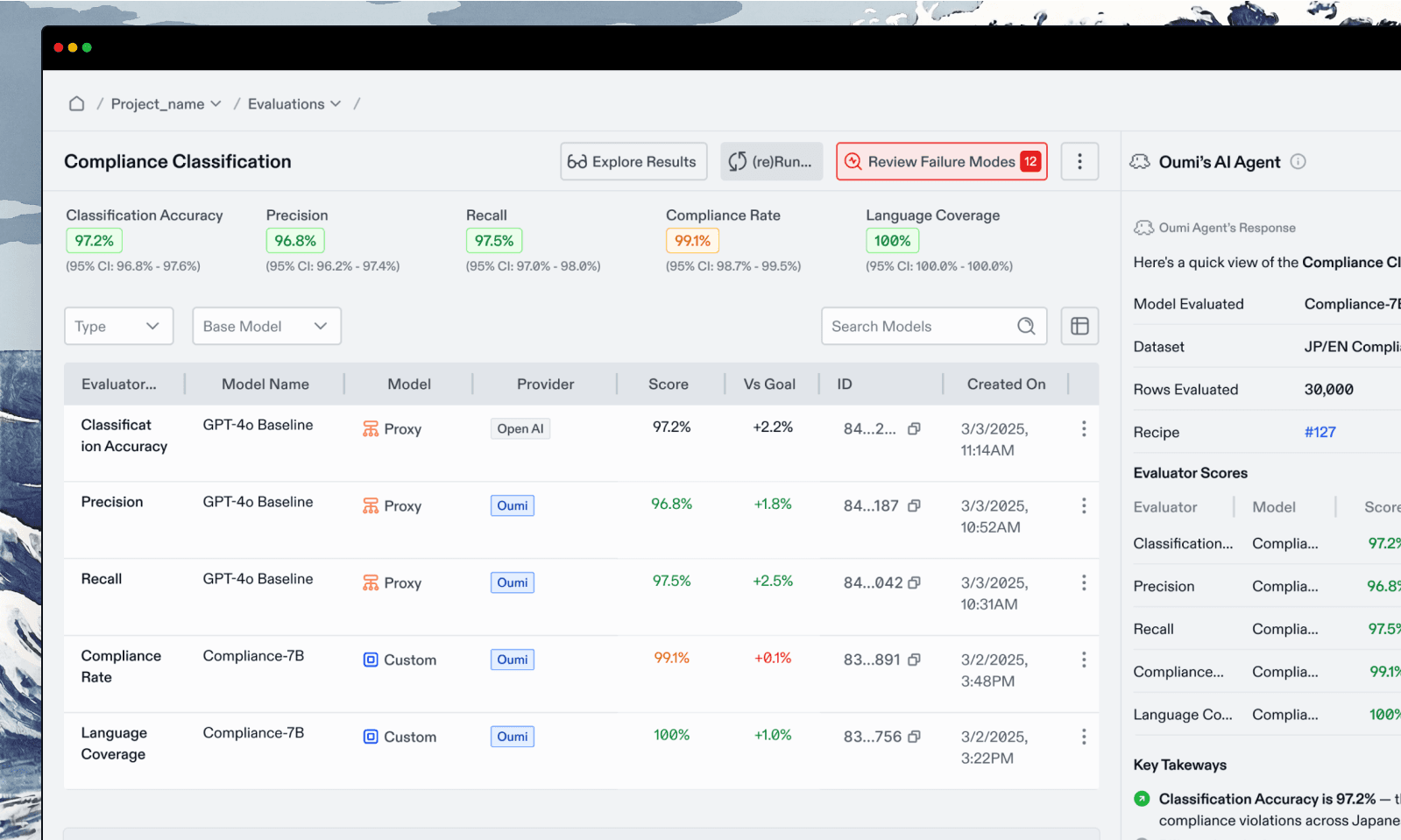Click into the Search Models field
The height and width of the screenshot is (840, 1401).
[x=934, y=326]
